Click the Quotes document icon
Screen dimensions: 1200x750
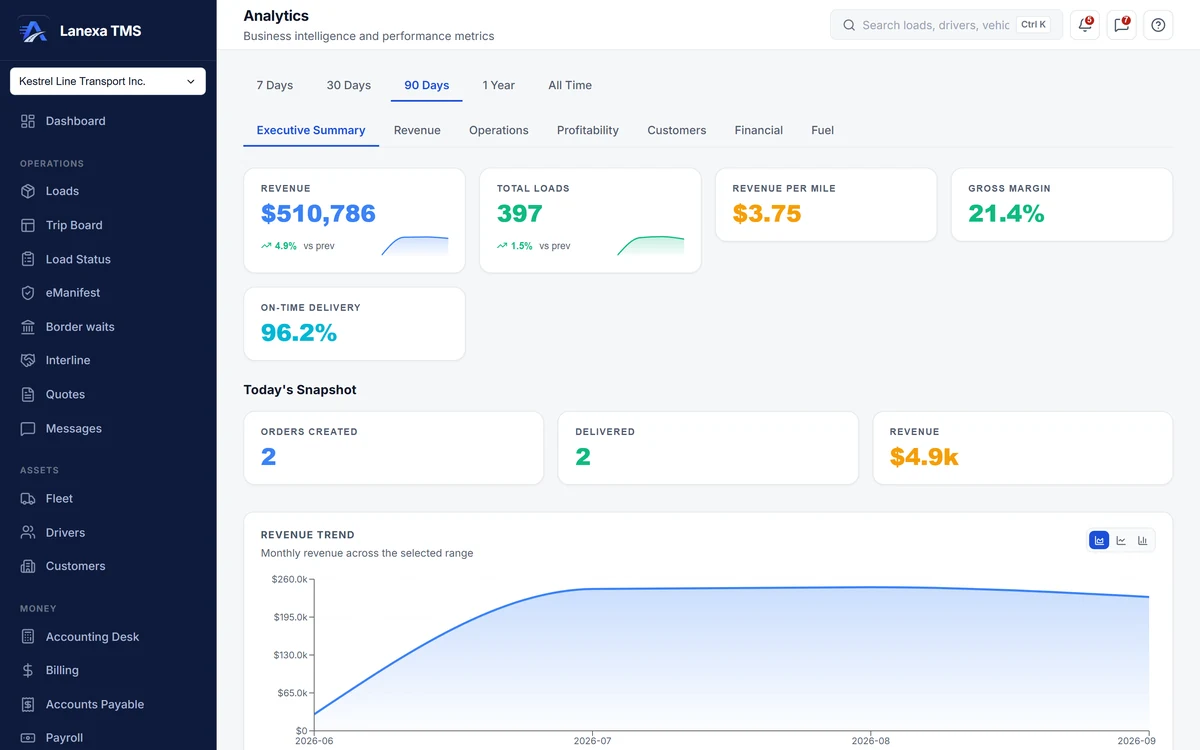pyautogui.click(x=28, y=394)
